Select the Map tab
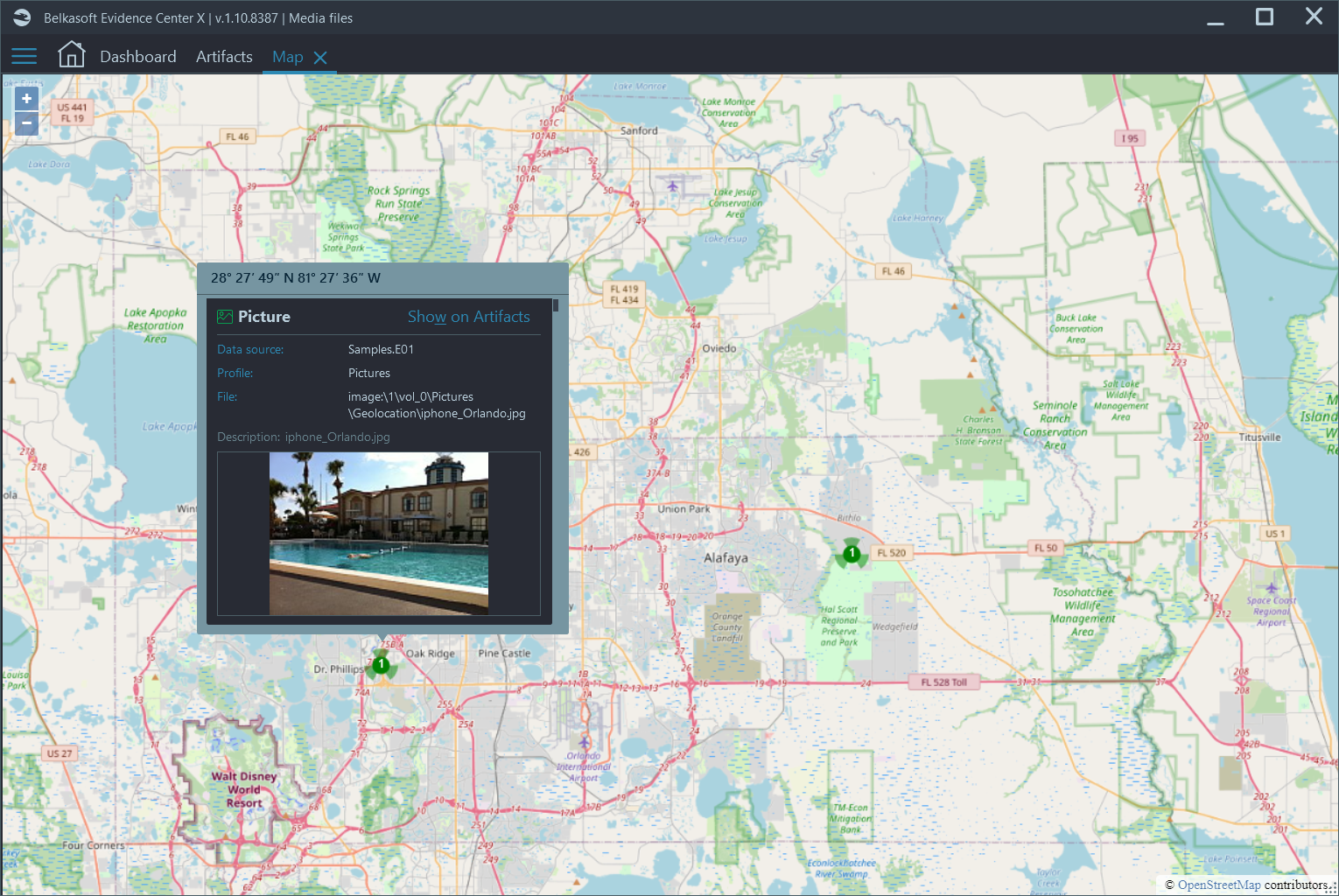Viewport: 1339px width, 896px height. tap(287, 57)
